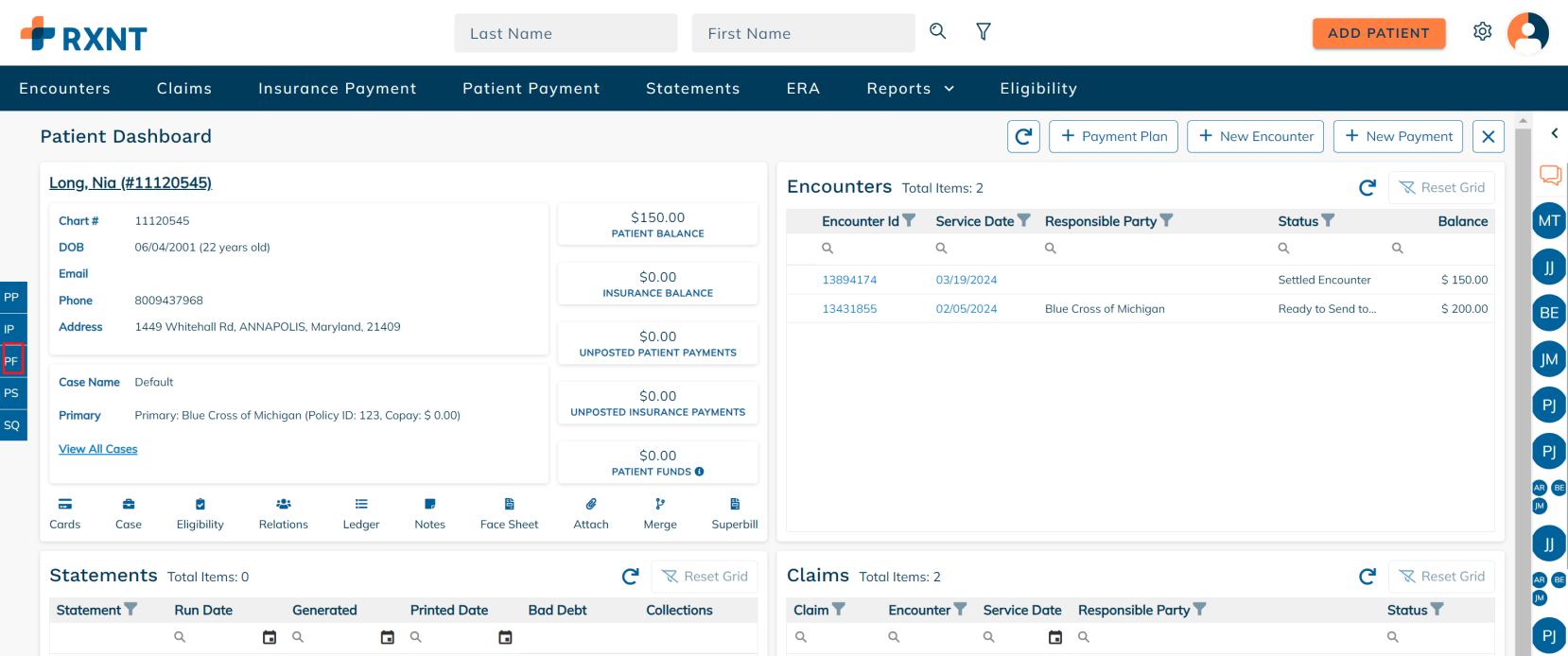Collapse the right sidebar chevron
Image resolution: width=1568 pixels, height=656 pixels.
point(1554,133)
